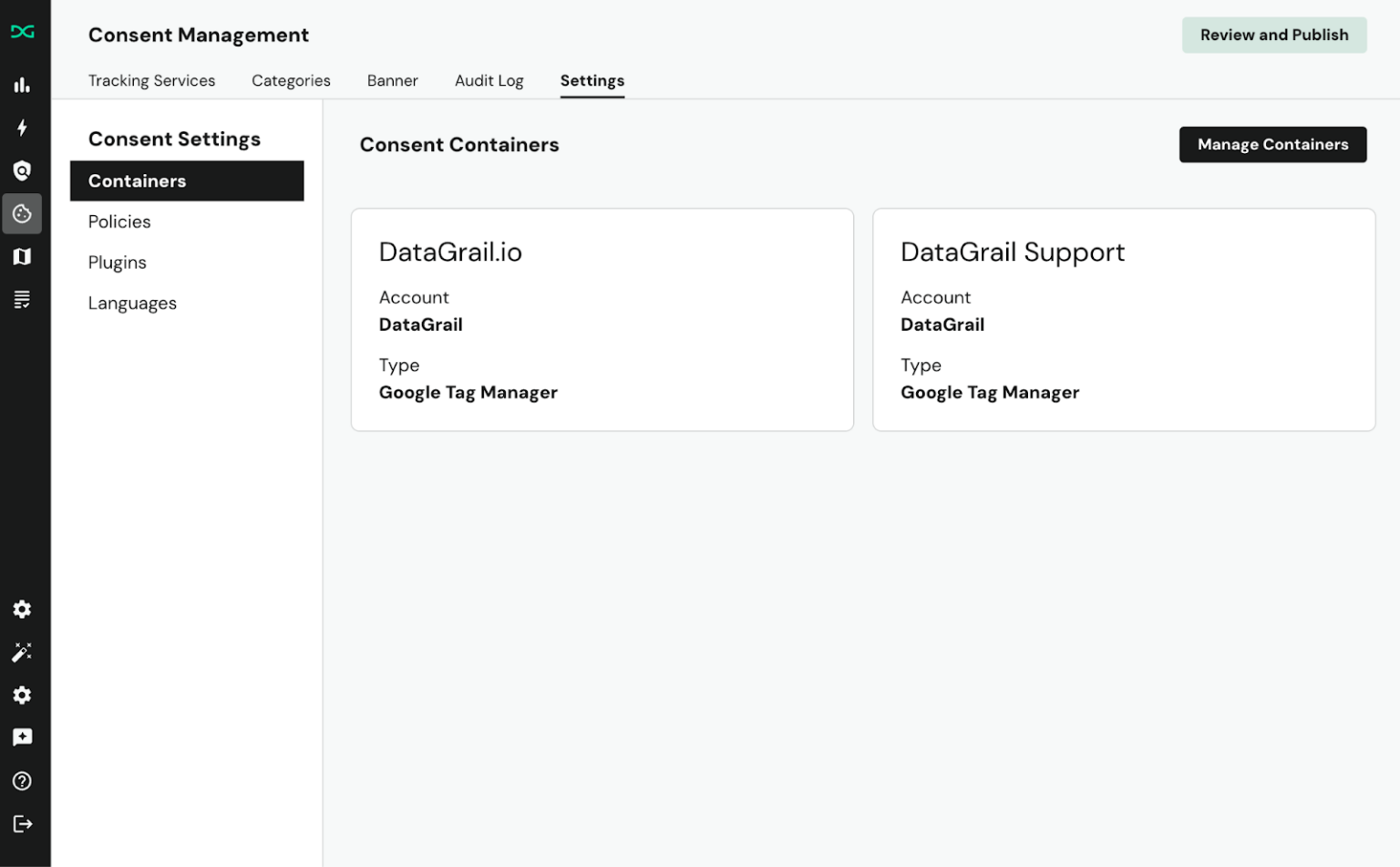1400x867 pixels.
Task: Open the settings gear icon
Action: click(x=23, y=609)
